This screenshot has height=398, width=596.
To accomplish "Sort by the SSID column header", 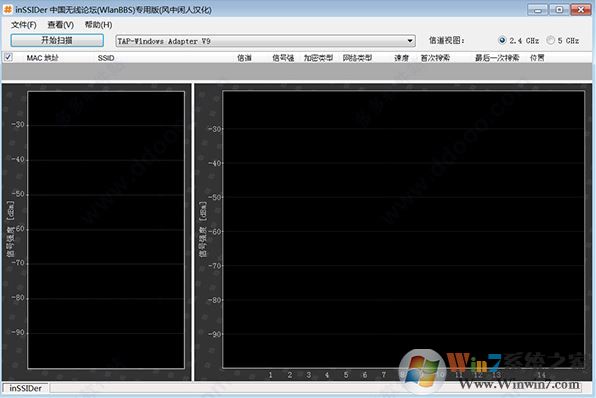I will click(x=106, y=58).
